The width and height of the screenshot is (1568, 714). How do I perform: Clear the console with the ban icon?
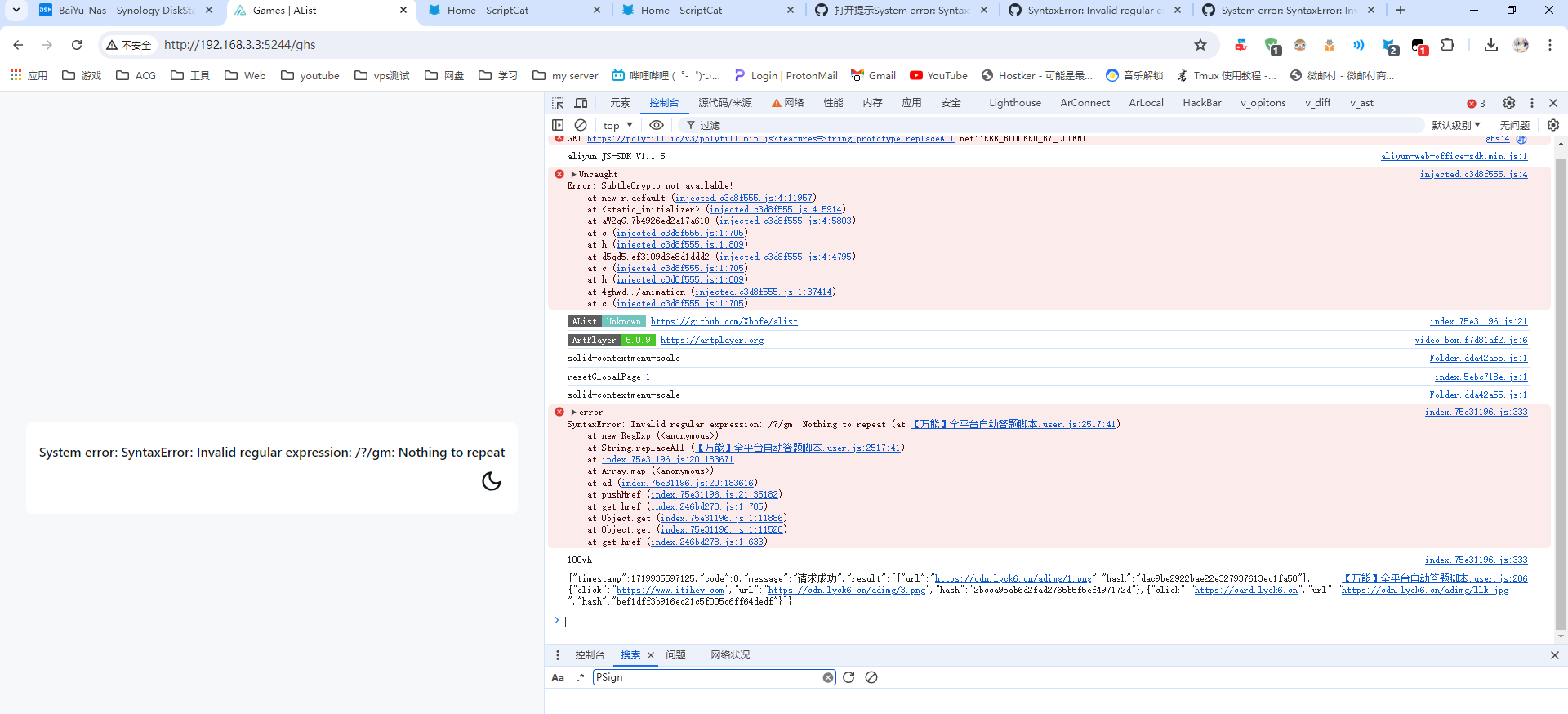pyautogui.click(x=581, y=125)
